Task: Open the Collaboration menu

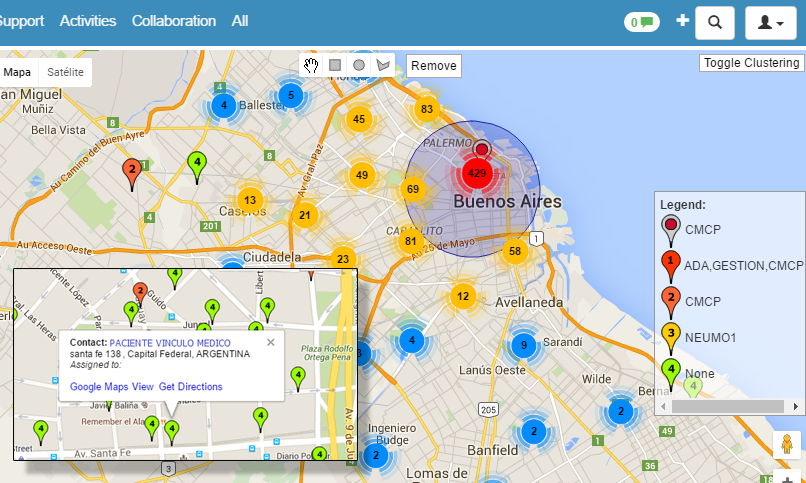Action: (x=173, y=21)
